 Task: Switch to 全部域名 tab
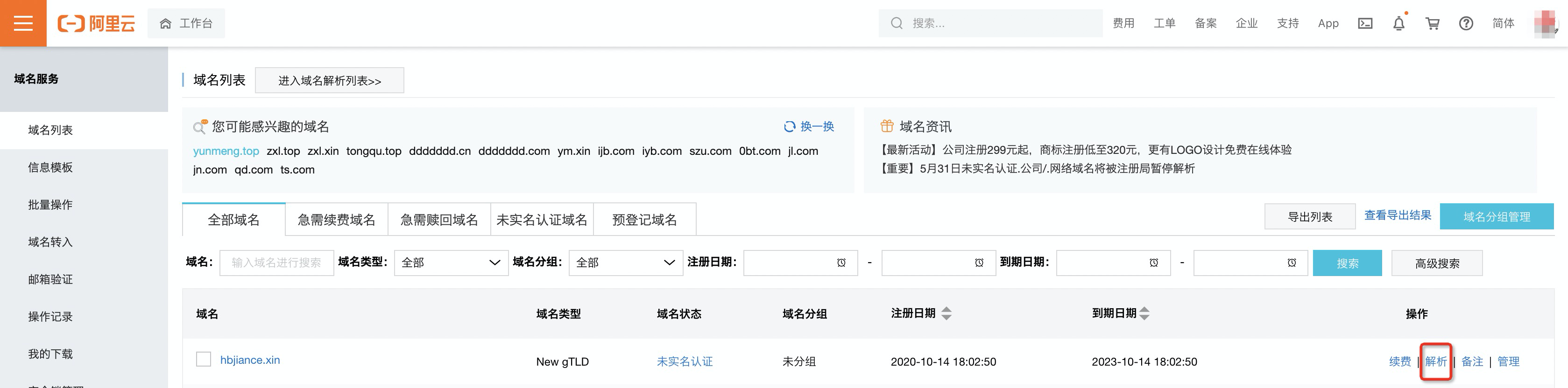pos(234,220)
